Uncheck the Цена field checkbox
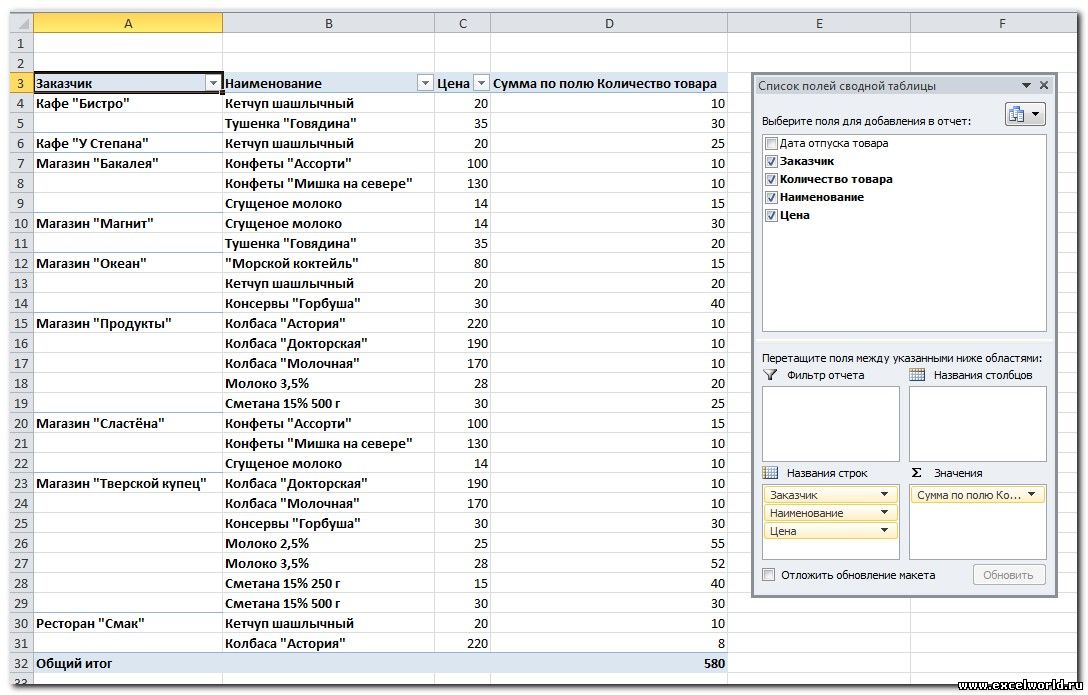Viewport: 1088px width, 695px height. [771, 216]
